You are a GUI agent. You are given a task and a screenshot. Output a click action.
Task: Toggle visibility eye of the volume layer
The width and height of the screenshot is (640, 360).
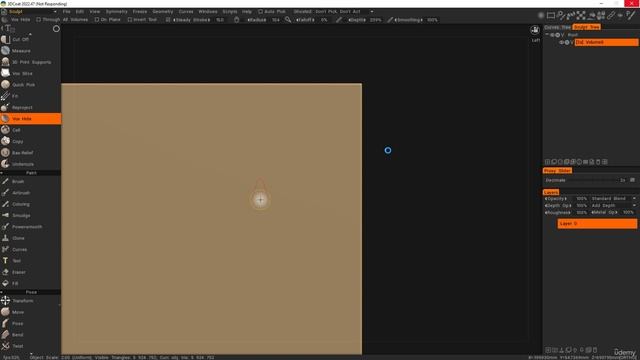point(562,42)
